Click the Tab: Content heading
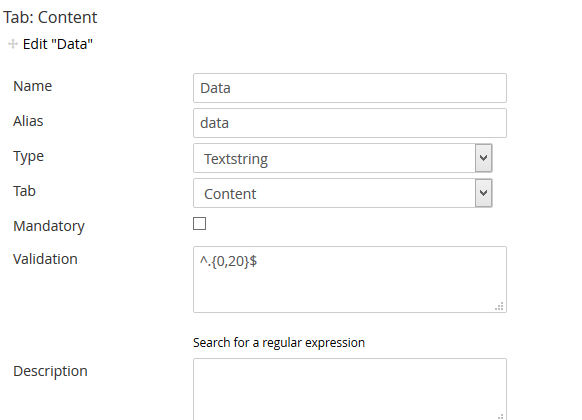Viewport: 582px width, 420px height. pyautogui.click(x=50, y=17)
